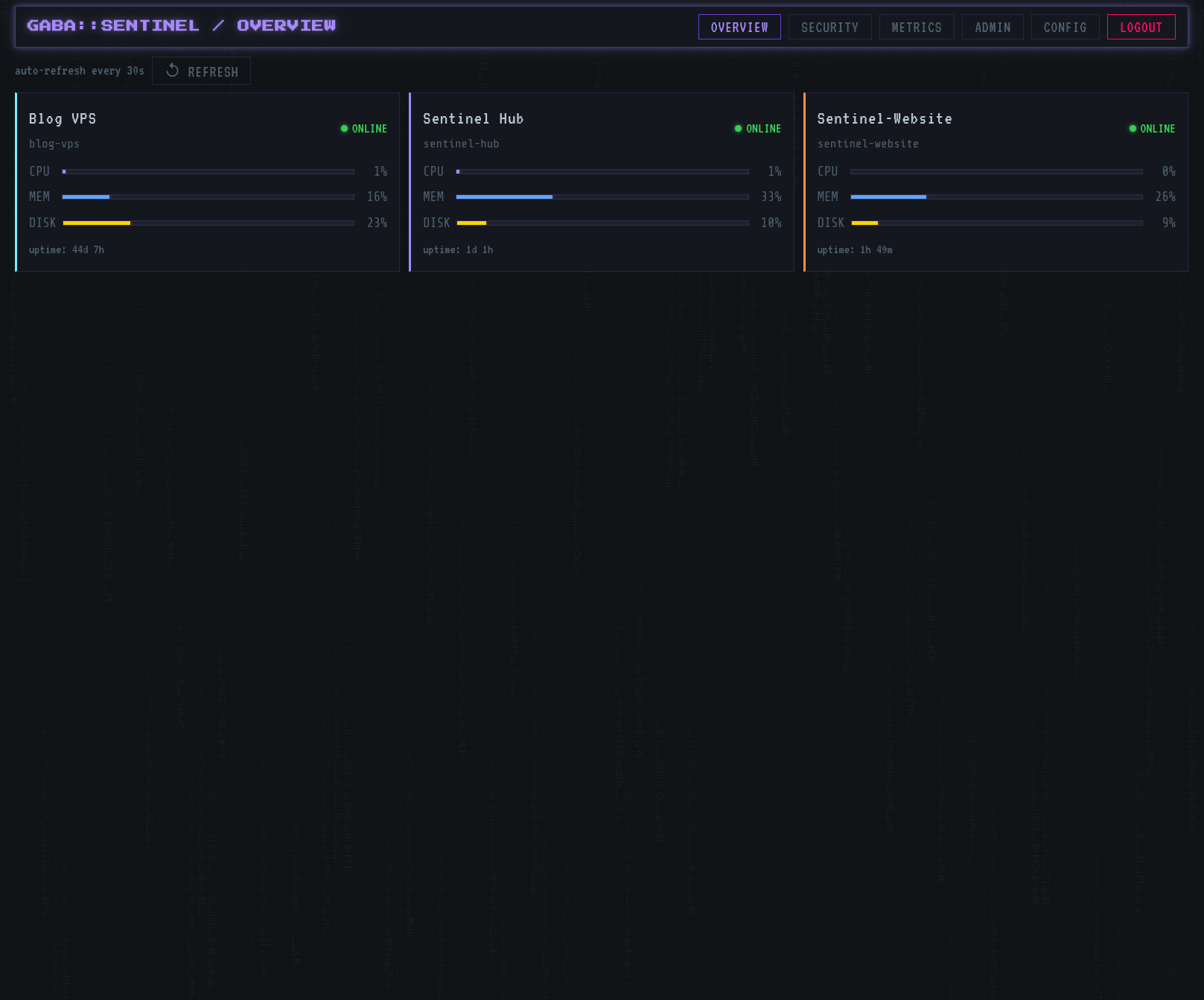Click the green ONLINE status dot for Blog VPS

[343, 128]
